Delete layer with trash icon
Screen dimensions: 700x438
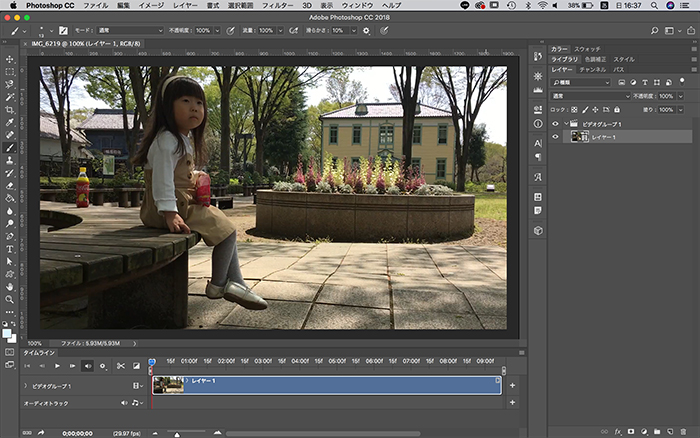[683, 432]
